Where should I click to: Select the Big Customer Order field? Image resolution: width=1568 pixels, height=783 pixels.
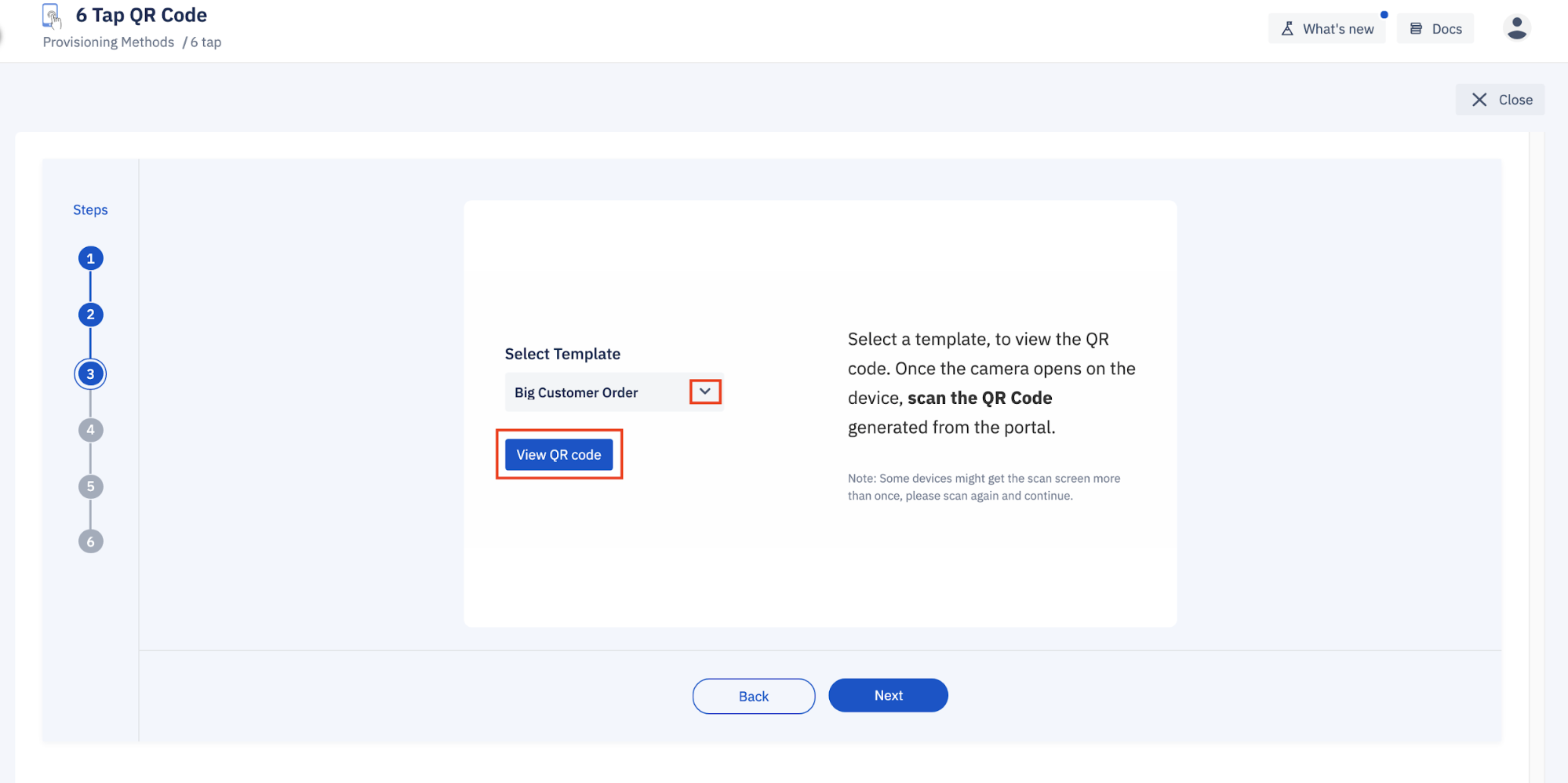[596, 391]
